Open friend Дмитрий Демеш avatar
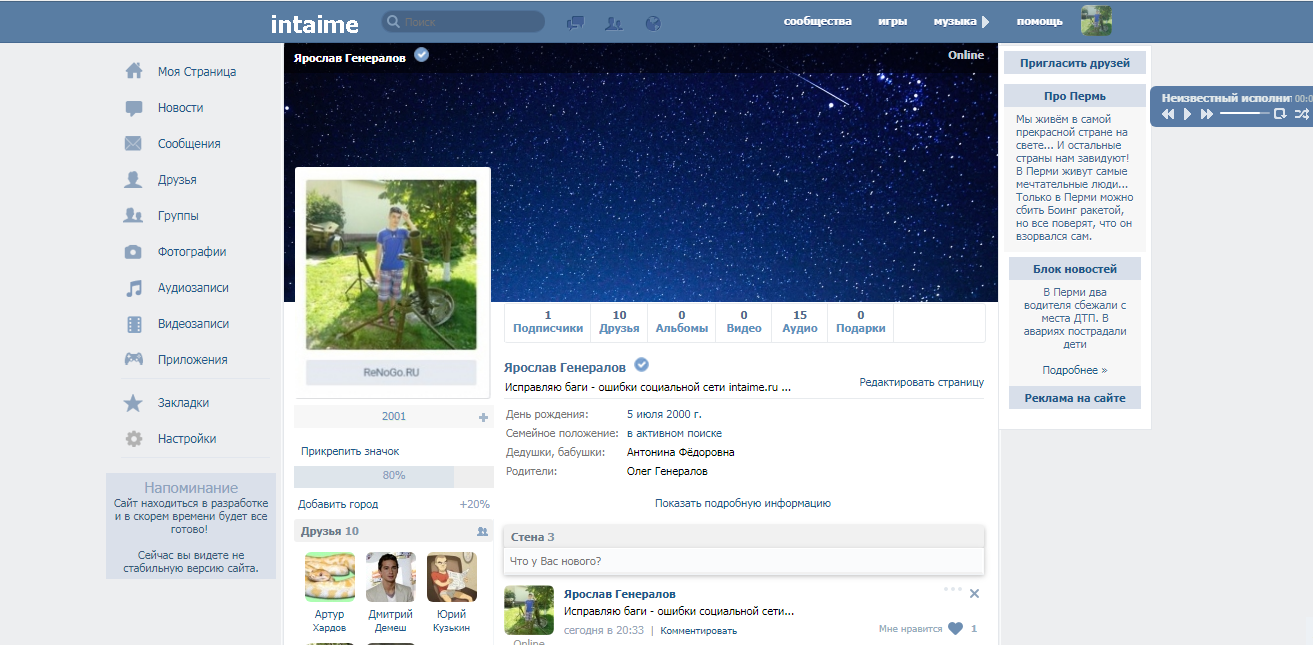This screenshot has width=1313, height=645. [x=391, y=577]
